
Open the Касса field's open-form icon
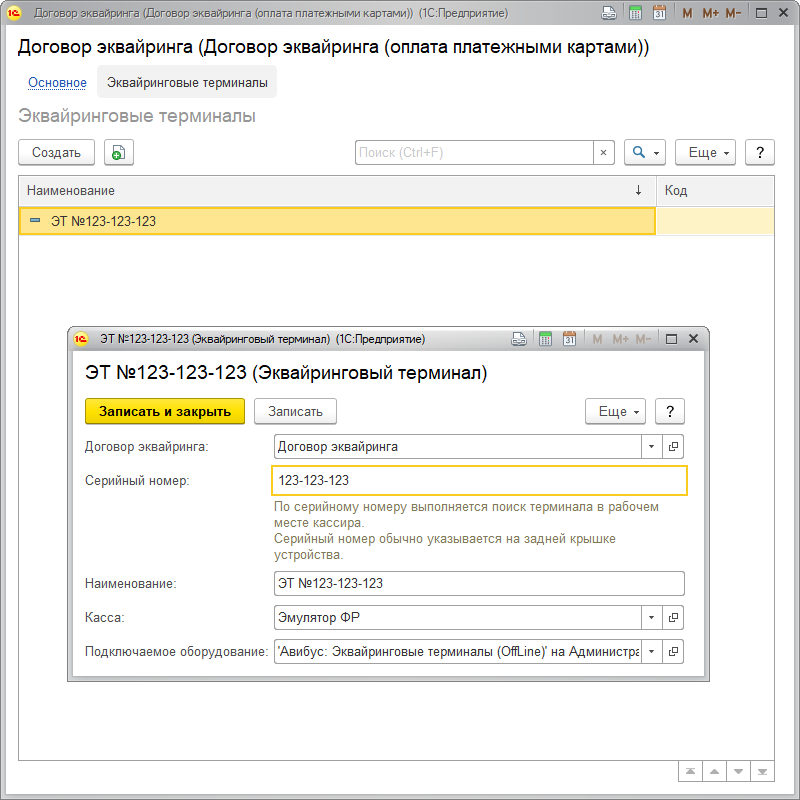click(x=674, y=617)
